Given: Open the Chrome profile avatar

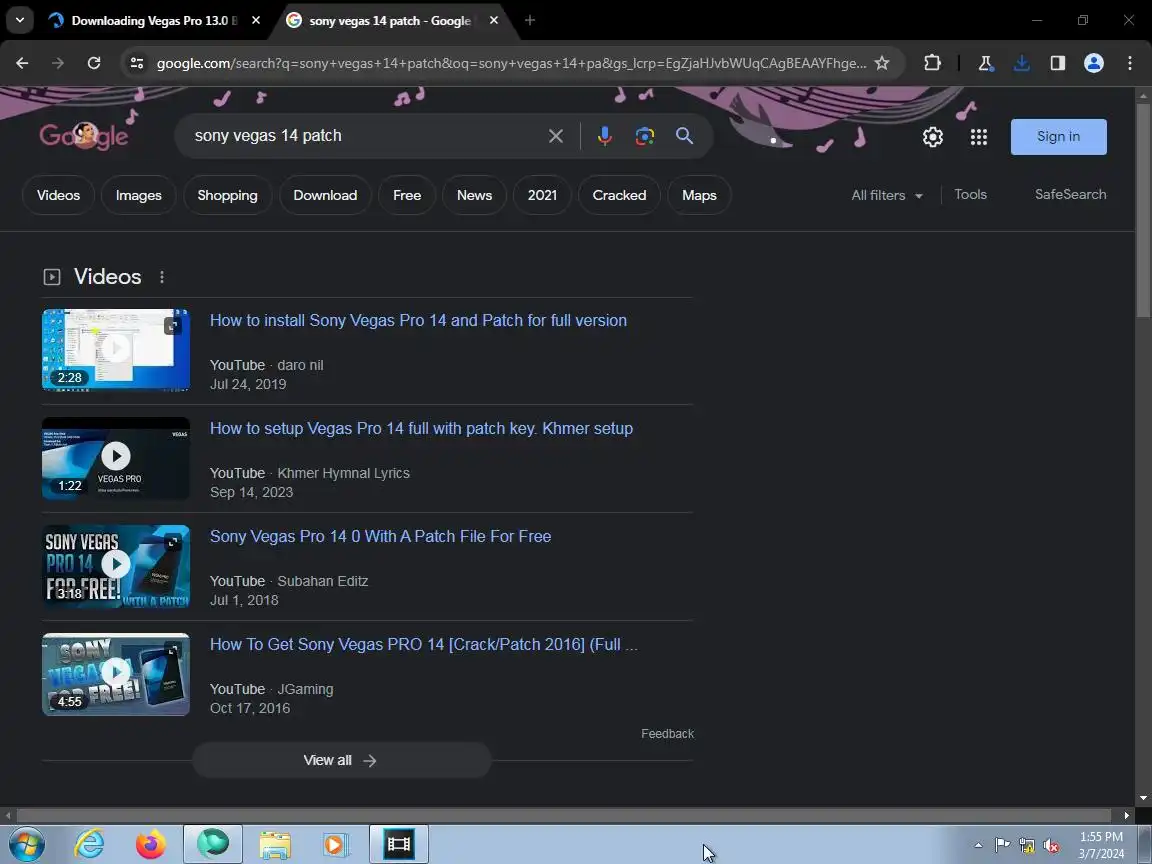Looking at the screenshot, I should point(1094,63).
